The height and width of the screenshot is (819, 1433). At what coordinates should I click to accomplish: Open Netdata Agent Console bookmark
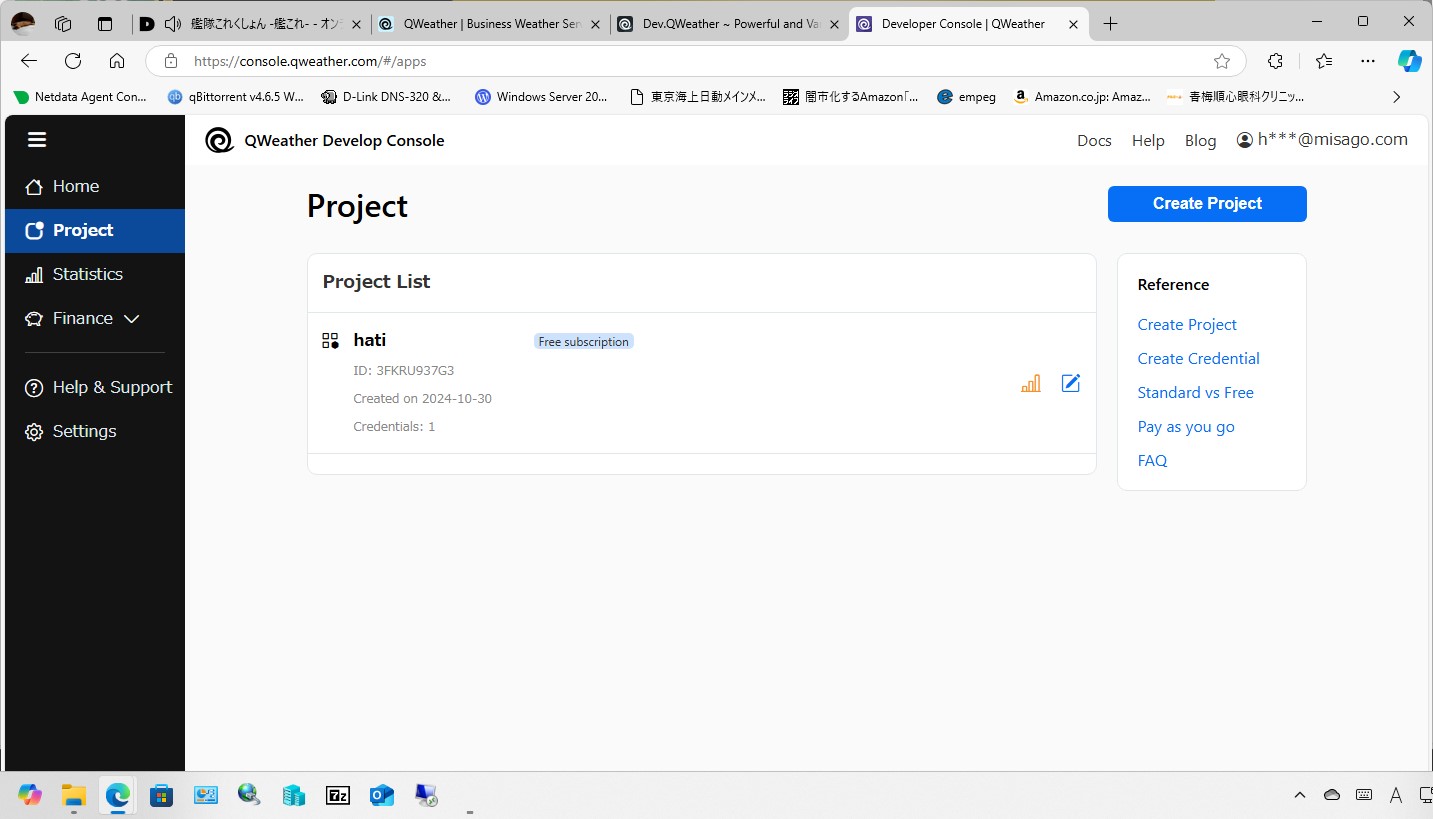pos(80,97)
